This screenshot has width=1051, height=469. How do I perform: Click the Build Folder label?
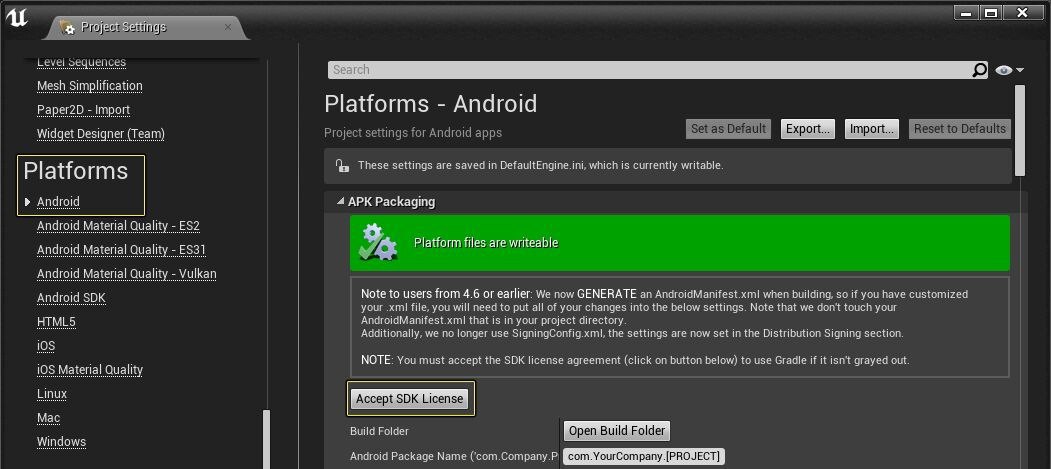coord(379,431)
